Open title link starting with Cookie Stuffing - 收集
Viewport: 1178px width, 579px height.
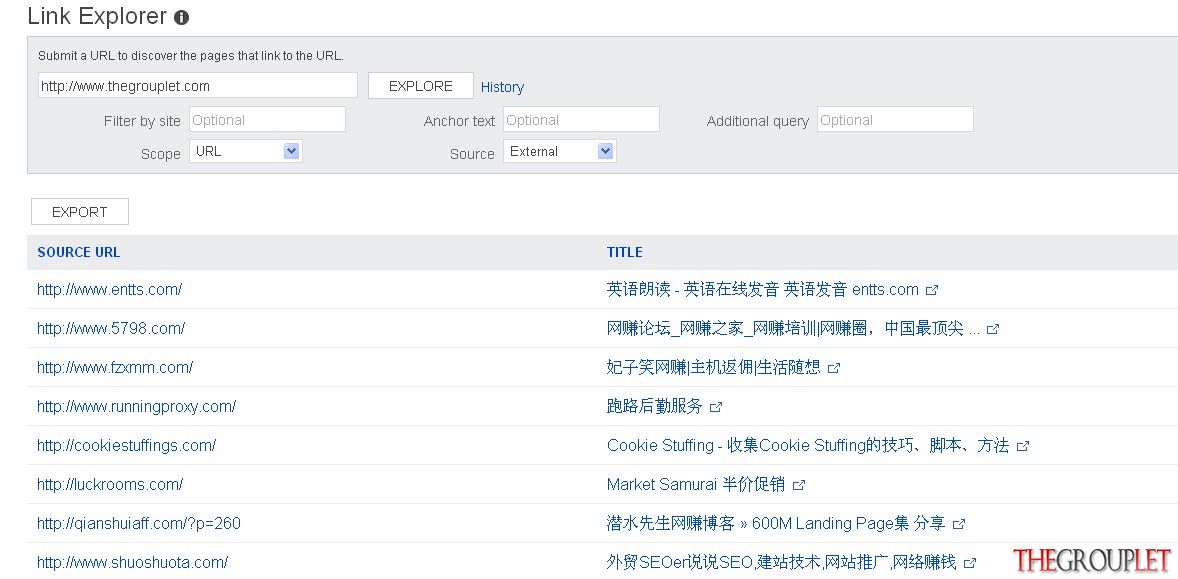click(808, 445)
